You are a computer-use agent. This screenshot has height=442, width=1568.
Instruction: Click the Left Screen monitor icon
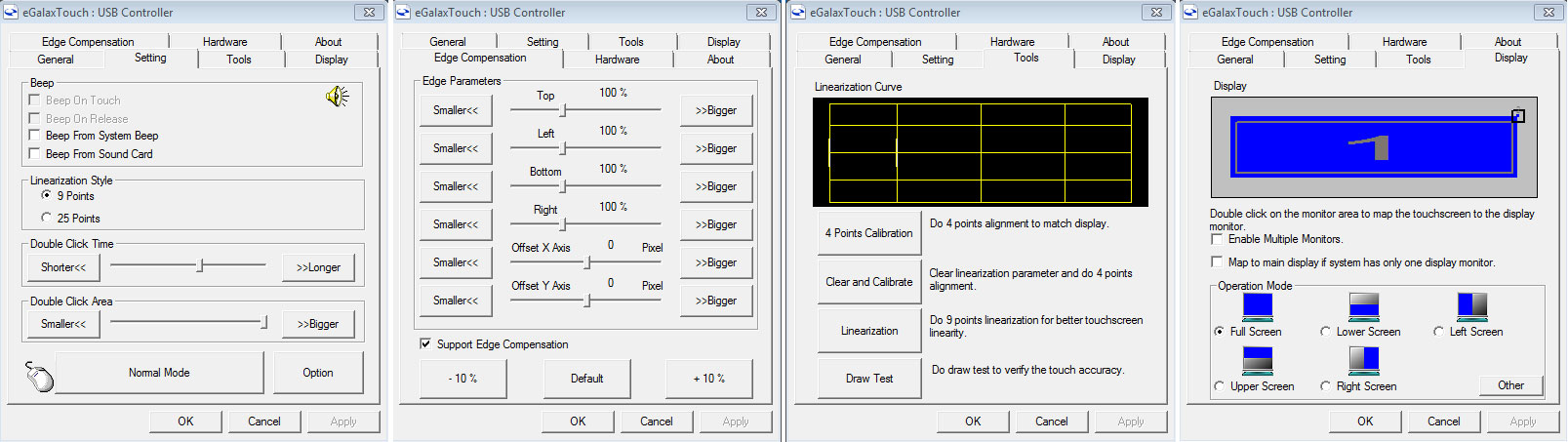(1471, 306)
